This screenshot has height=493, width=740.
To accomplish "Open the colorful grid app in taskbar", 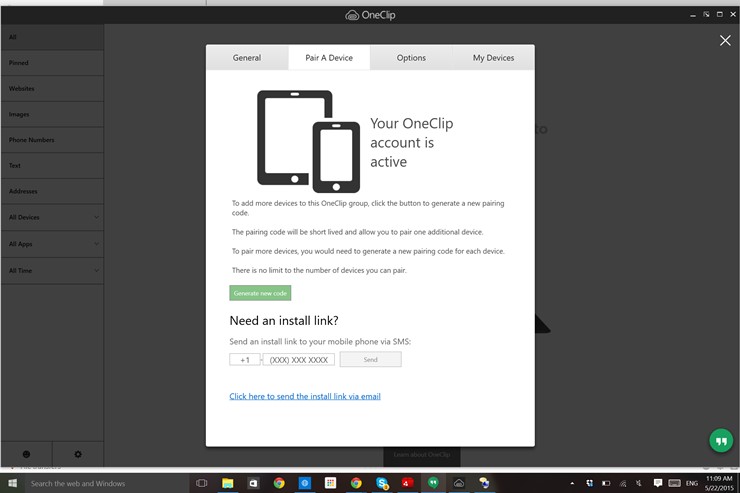I will [330, 483].
